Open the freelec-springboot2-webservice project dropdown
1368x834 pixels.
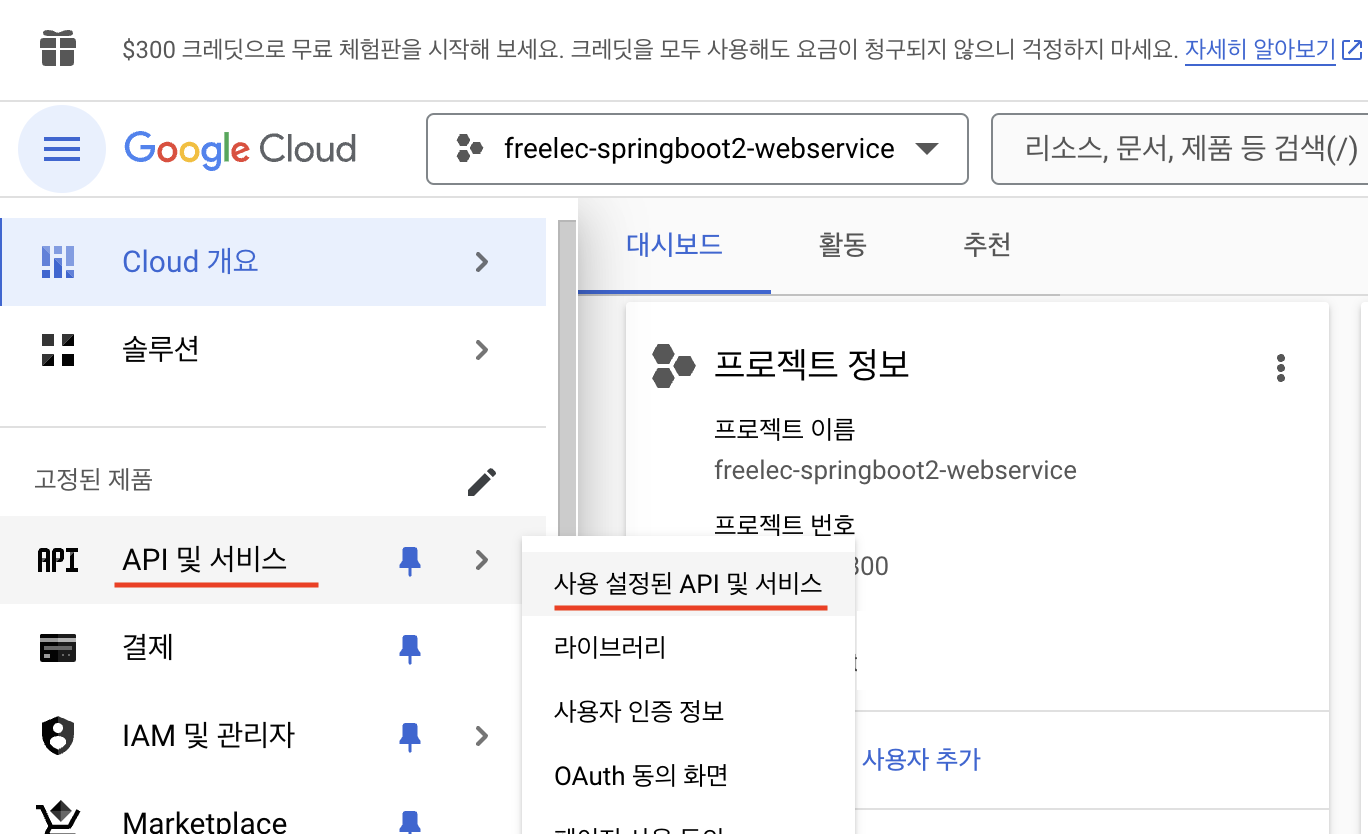coord(697,149)
